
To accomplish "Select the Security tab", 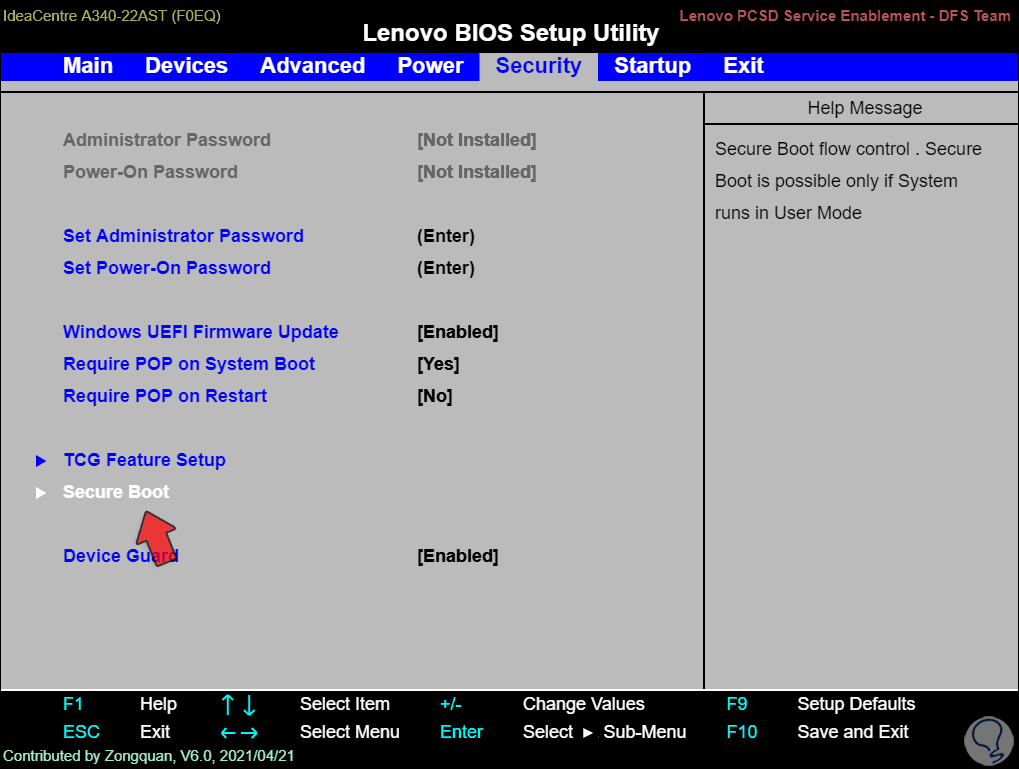I will coord(538,66).
